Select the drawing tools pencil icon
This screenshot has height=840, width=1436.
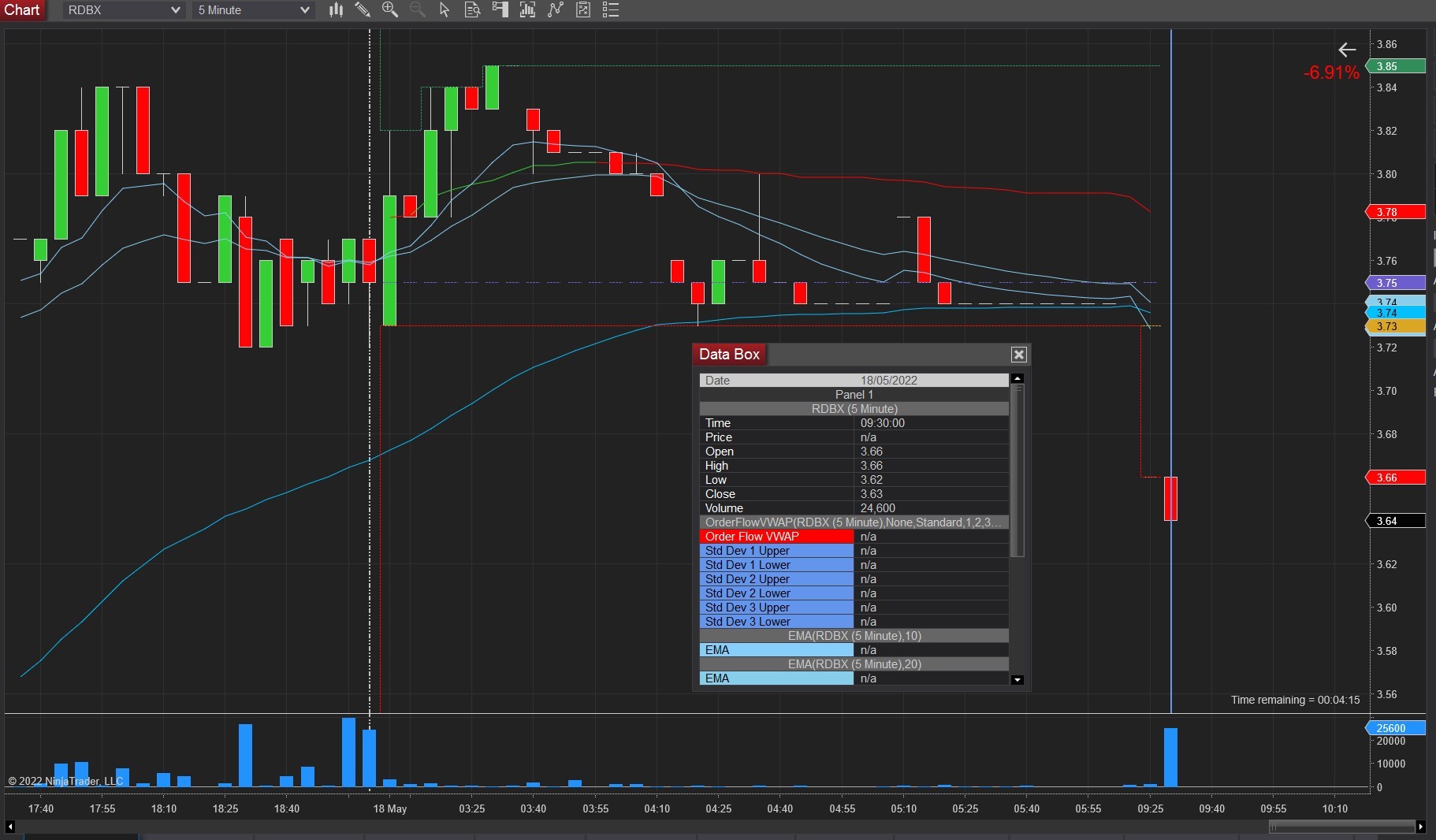tap(363, 10)
